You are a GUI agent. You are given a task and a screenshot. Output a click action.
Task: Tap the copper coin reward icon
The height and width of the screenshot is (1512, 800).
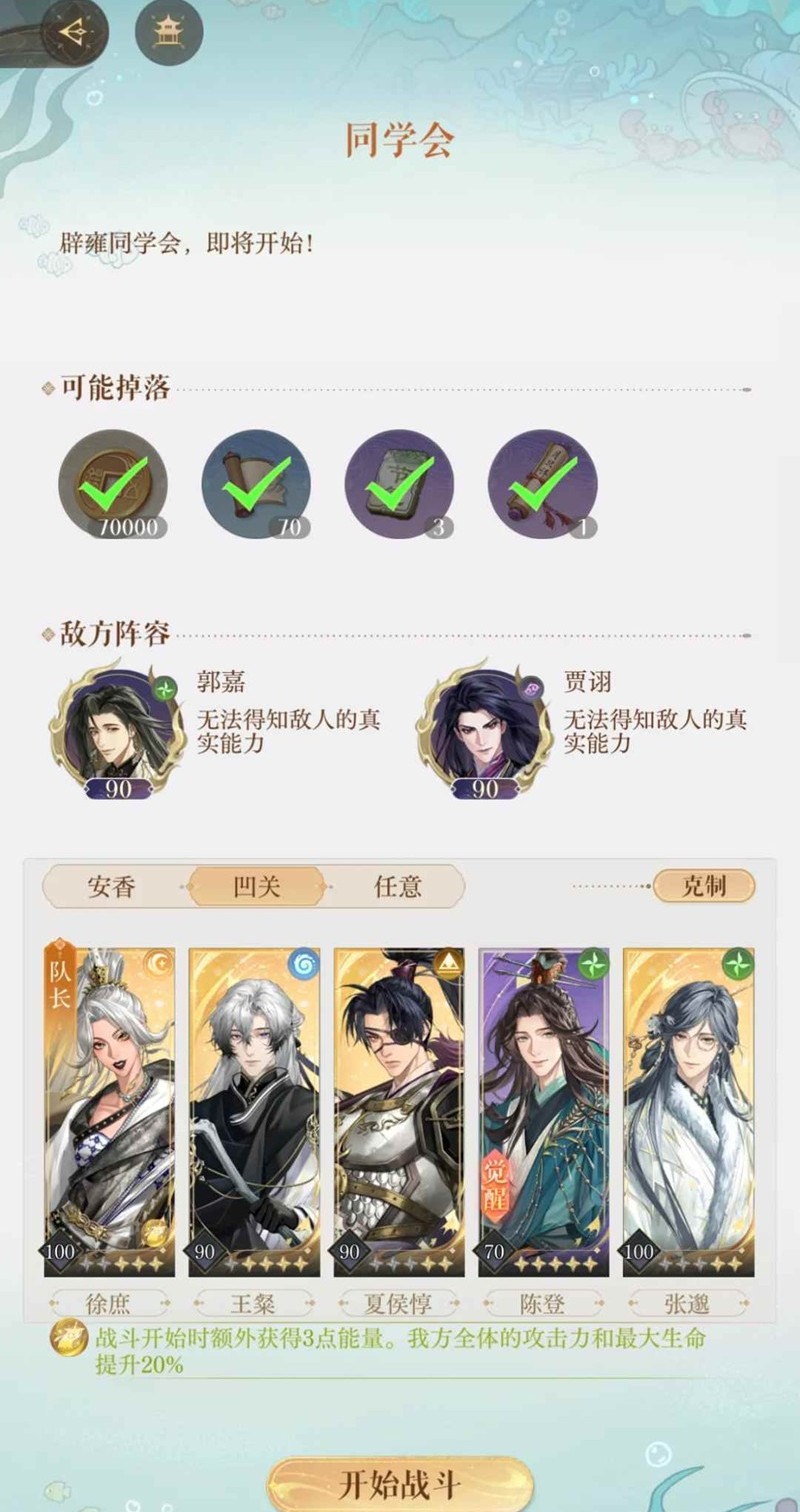click(112, 485)
